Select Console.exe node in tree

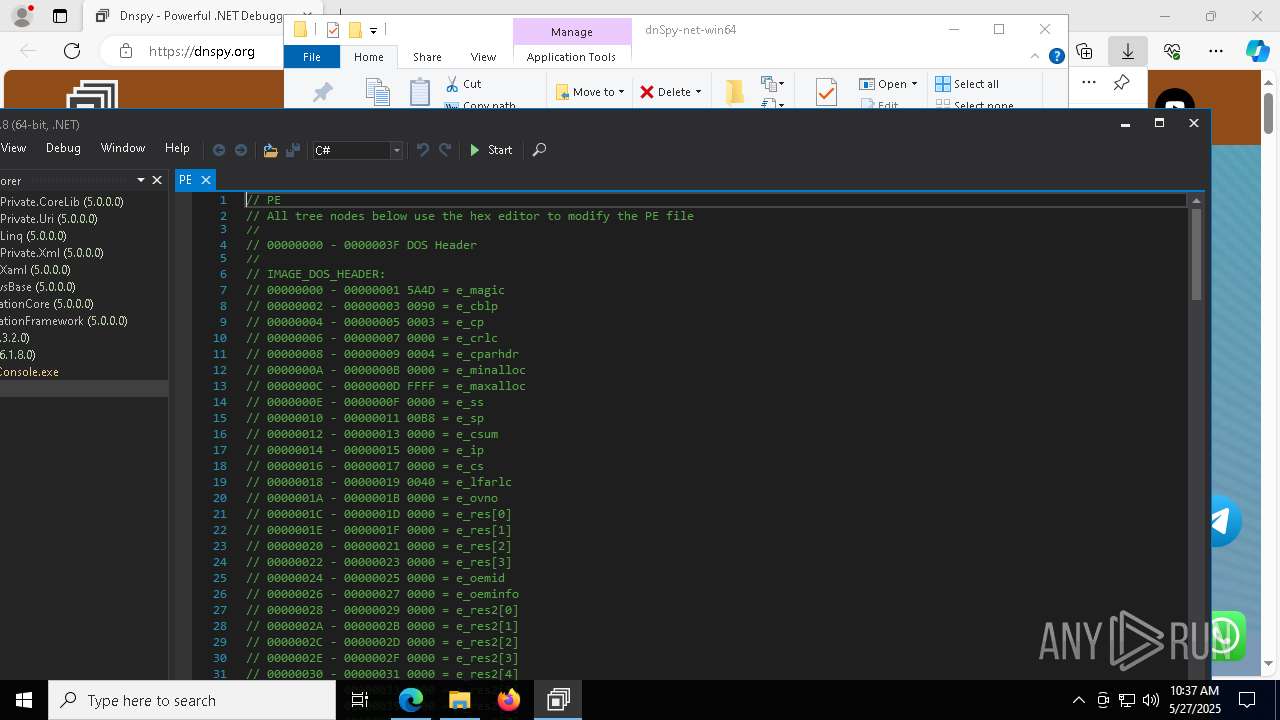[30, 372]
